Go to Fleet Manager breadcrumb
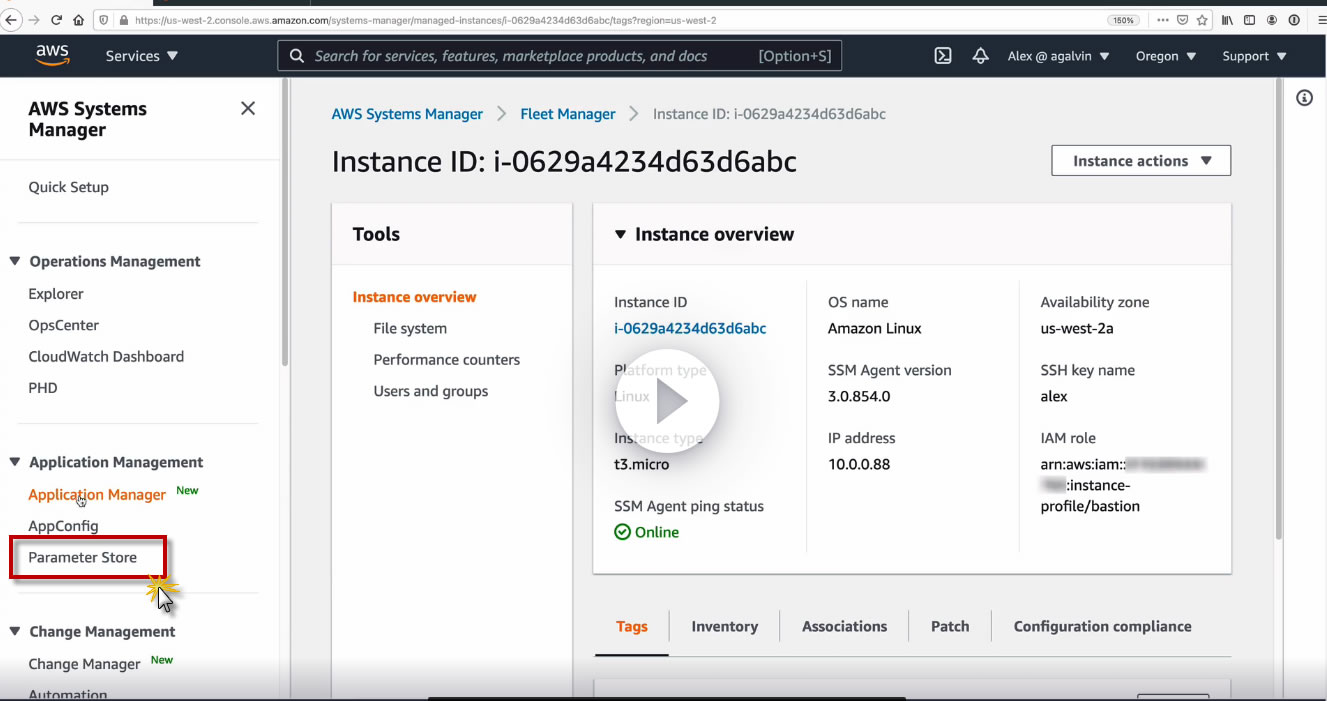This screenshot has width=1327, height=701. [568, 114]
